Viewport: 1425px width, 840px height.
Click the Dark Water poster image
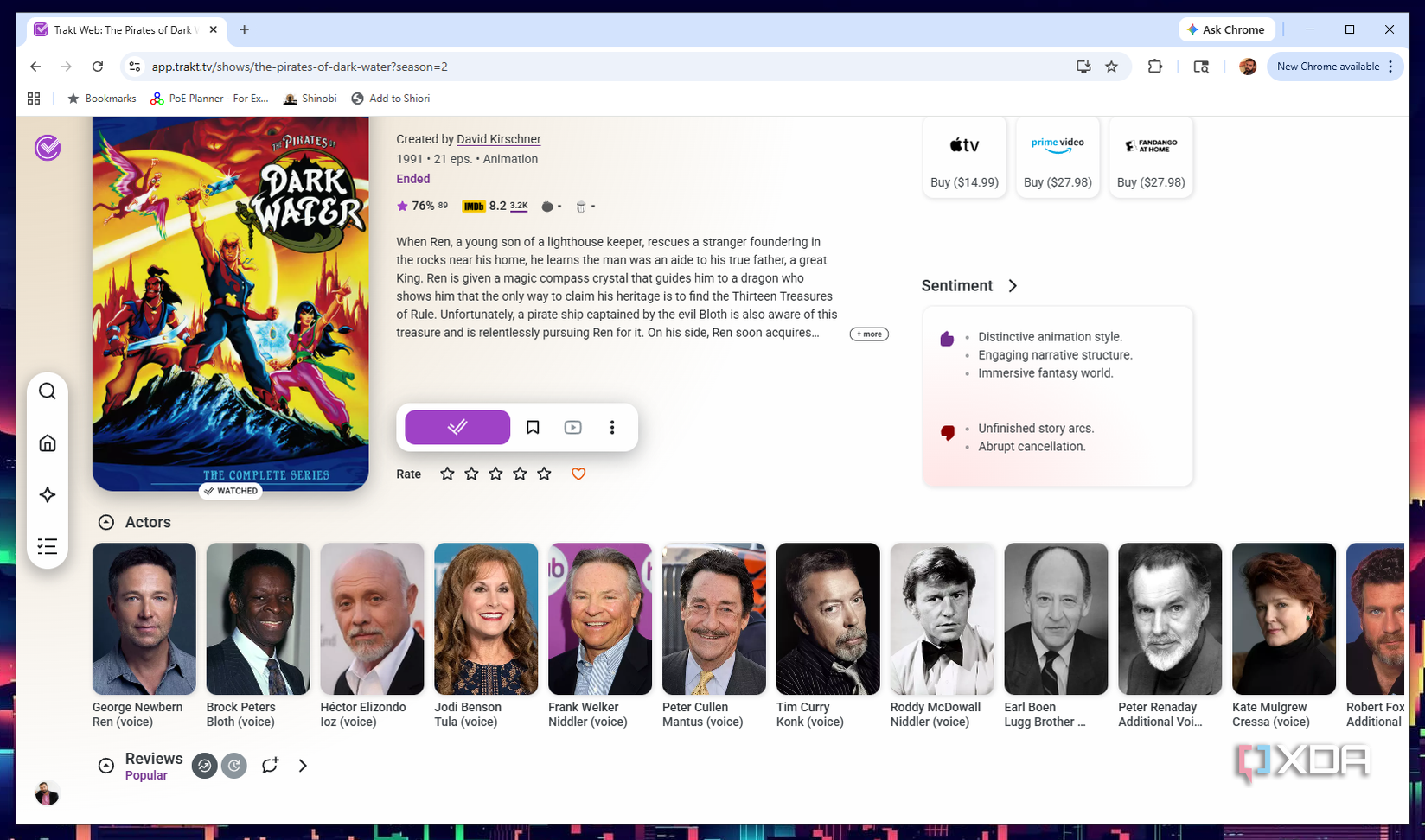point(231,304)
